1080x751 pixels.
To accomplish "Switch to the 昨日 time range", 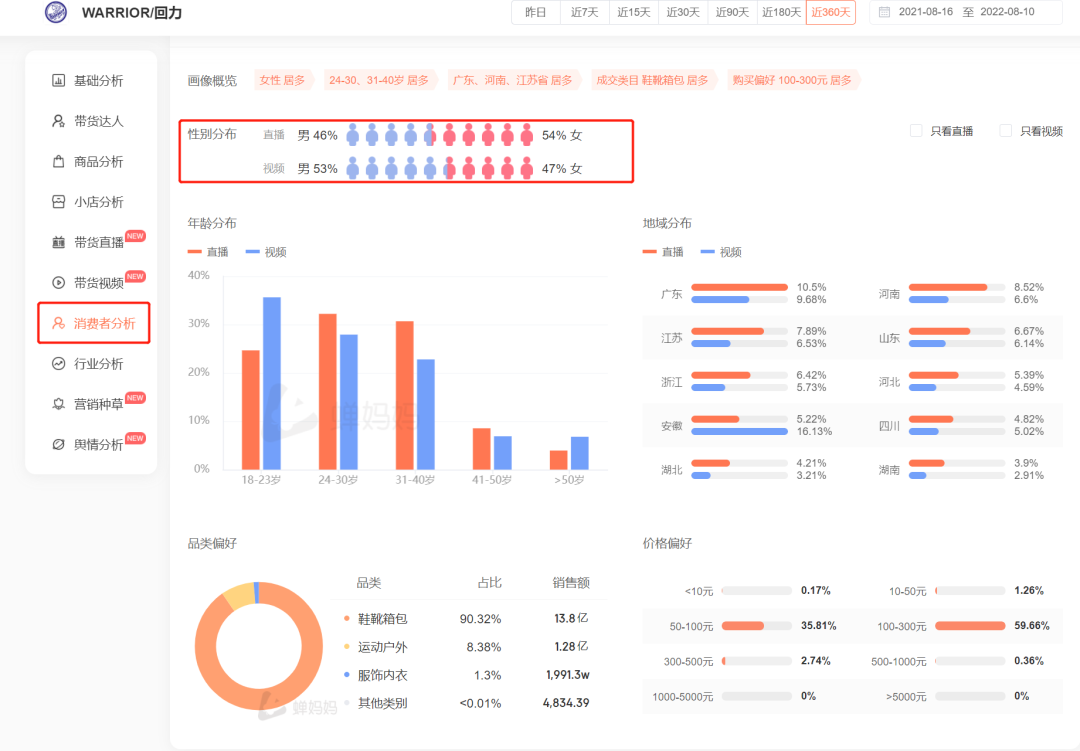I will [536, 12].
